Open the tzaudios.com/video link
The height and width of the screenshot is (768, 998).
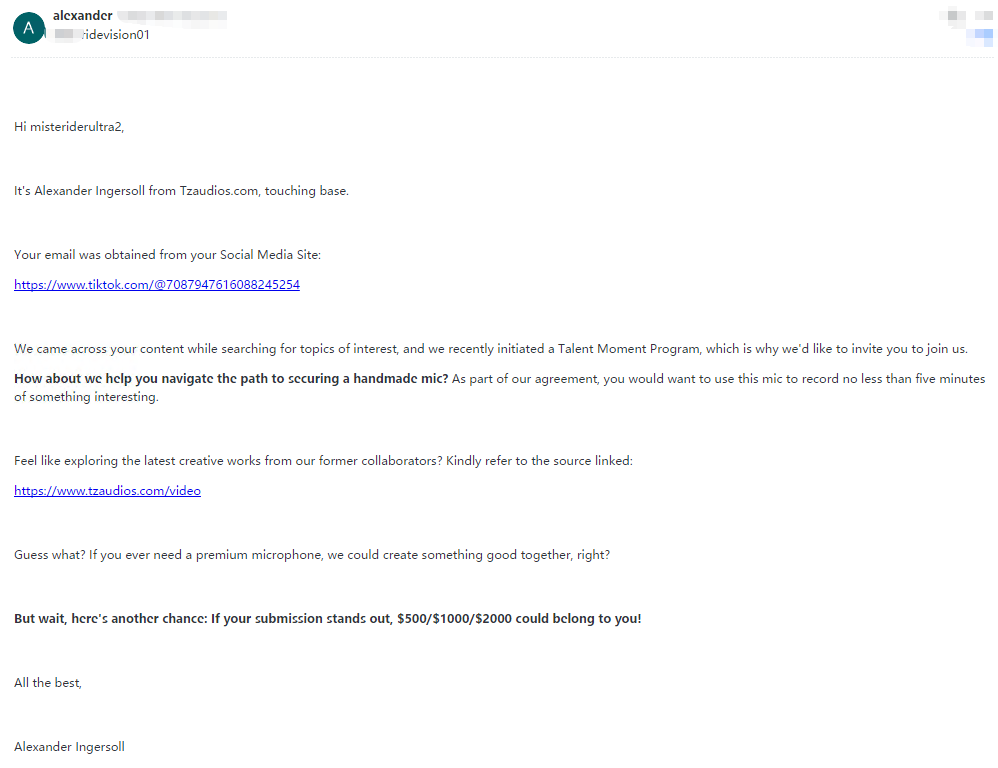click(x=107, y=491)
